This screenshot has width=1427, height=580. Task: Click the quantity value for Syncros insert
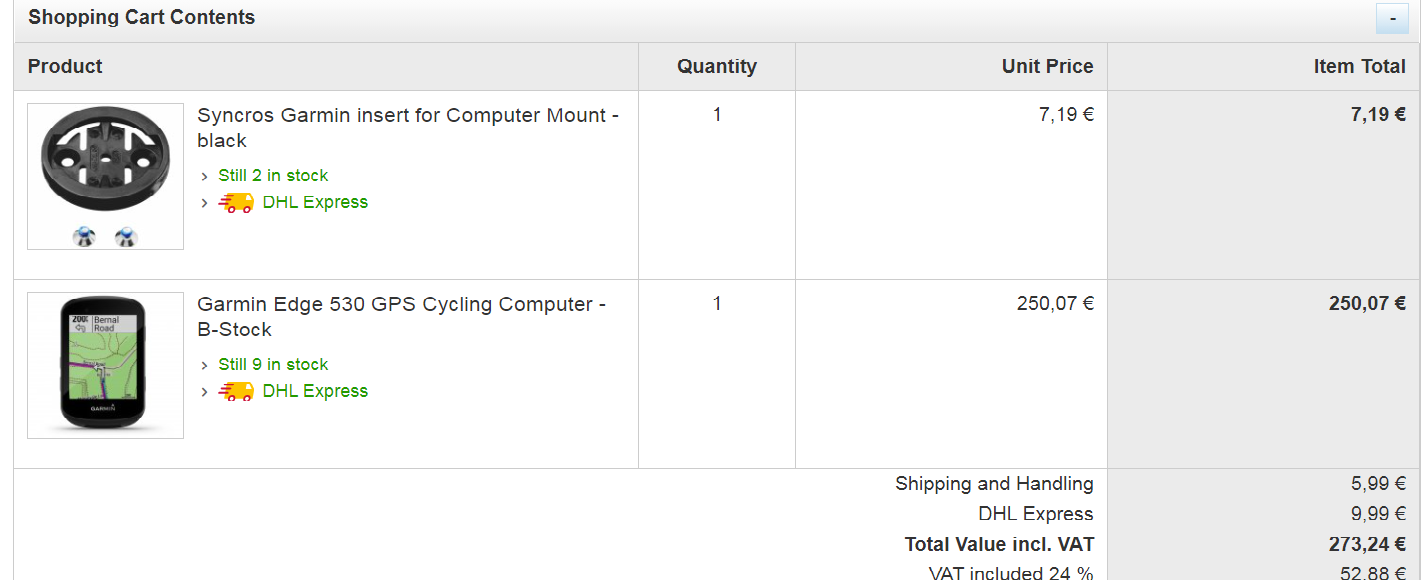[717, 115]
